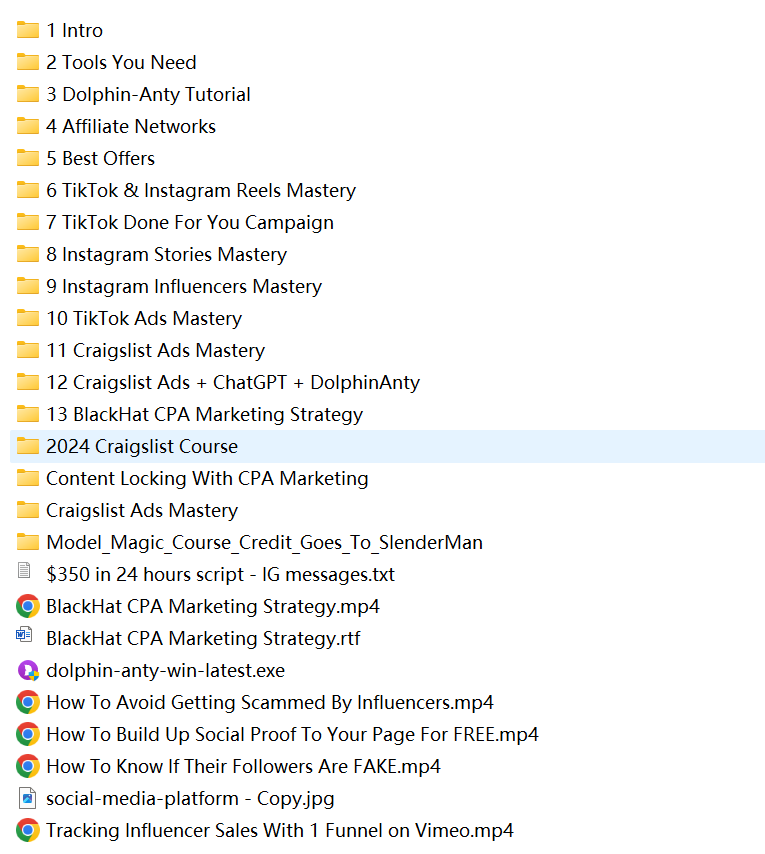Select 'How To Avoid Getting Scammed By Influencers.mp4'
The image size is (765, 854).
(x=270, y=703)
